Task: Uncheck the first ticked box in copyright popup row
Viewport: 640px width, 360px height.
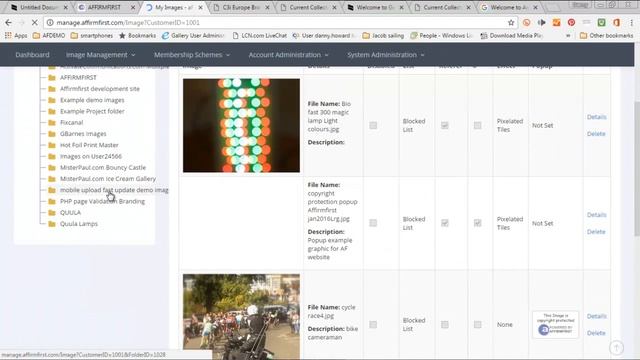Action: (x=445, y=223)
